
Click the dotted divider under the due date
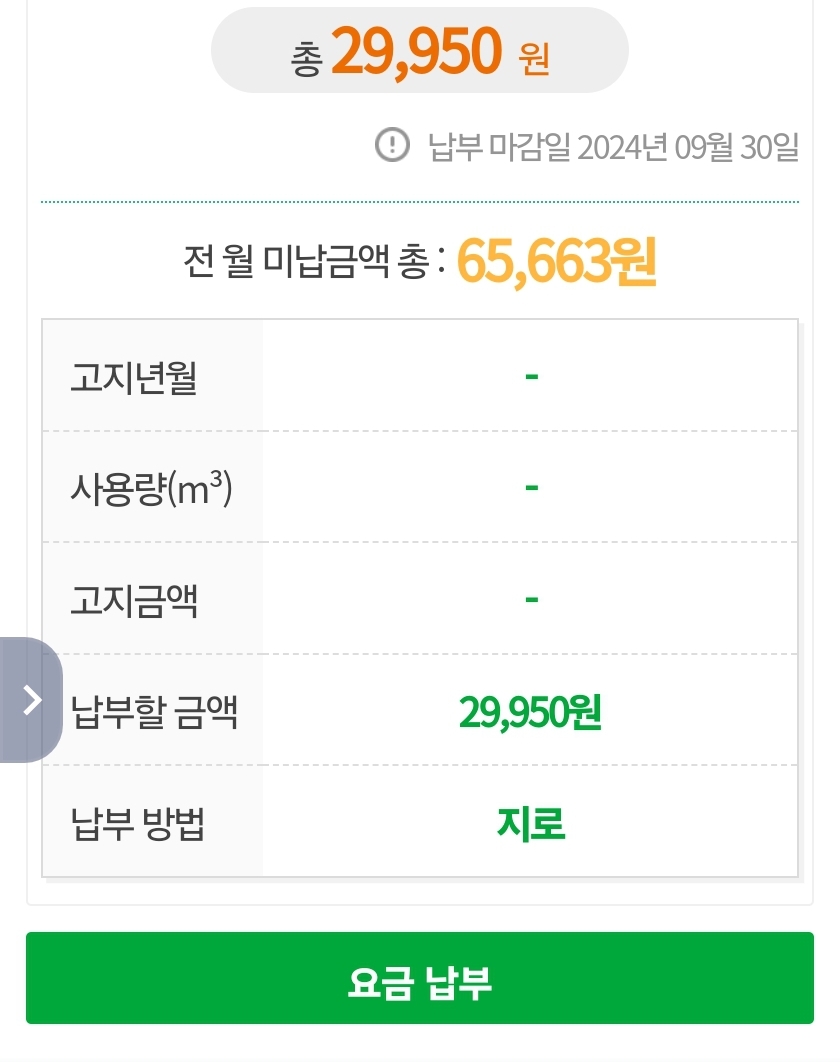coord(420,202)
